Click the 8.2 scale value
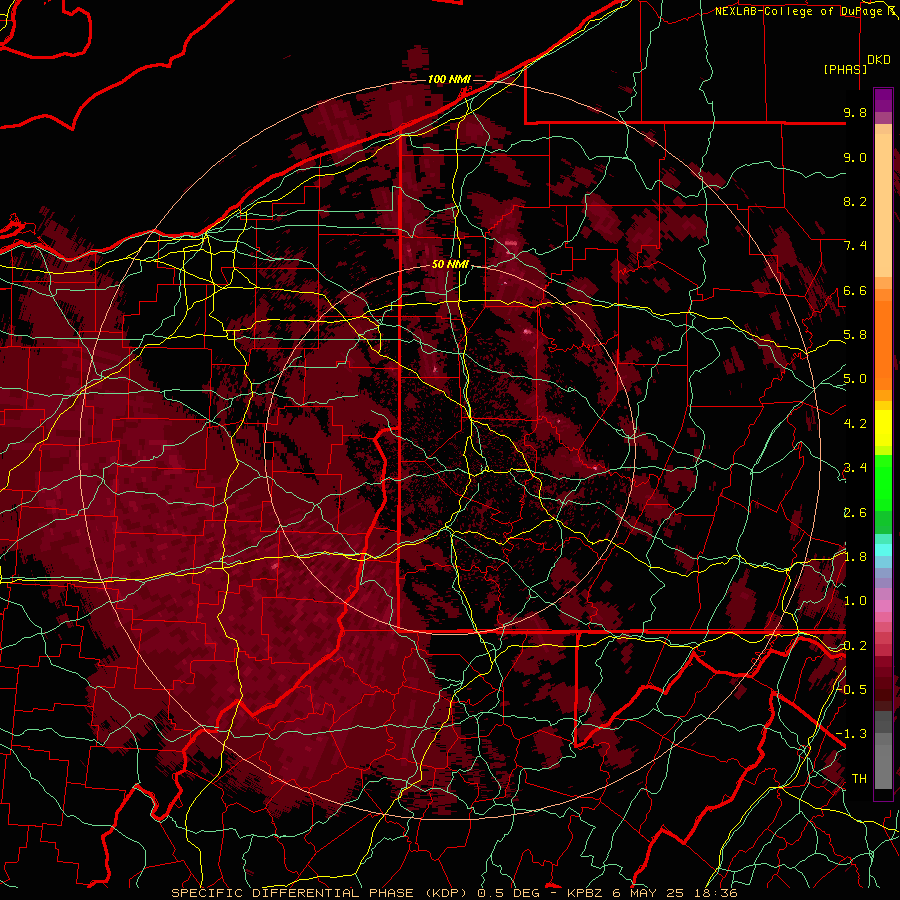Image resolution: width=900 pixels, height=900 pixels. tap(855, 201)
